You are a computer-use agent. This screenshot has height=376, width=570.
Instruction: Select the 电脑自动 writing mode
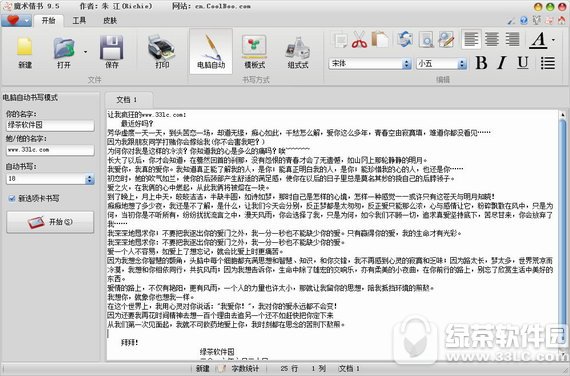point(211,51)
